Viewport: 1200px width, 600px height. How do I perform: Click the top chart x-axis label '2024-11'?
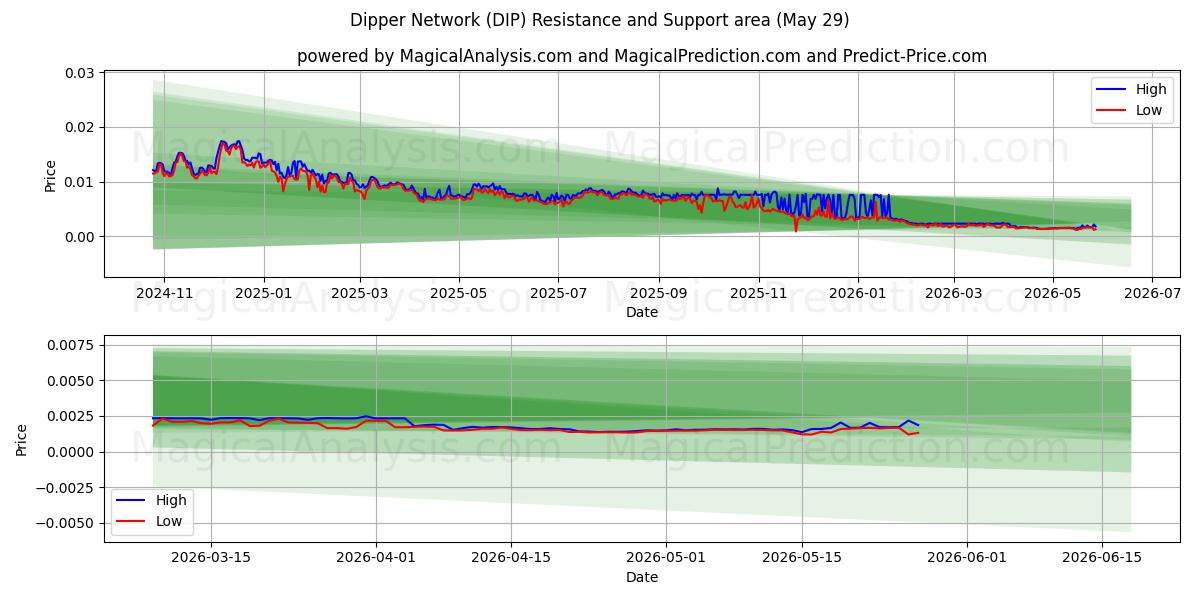(x=164, y=295)
